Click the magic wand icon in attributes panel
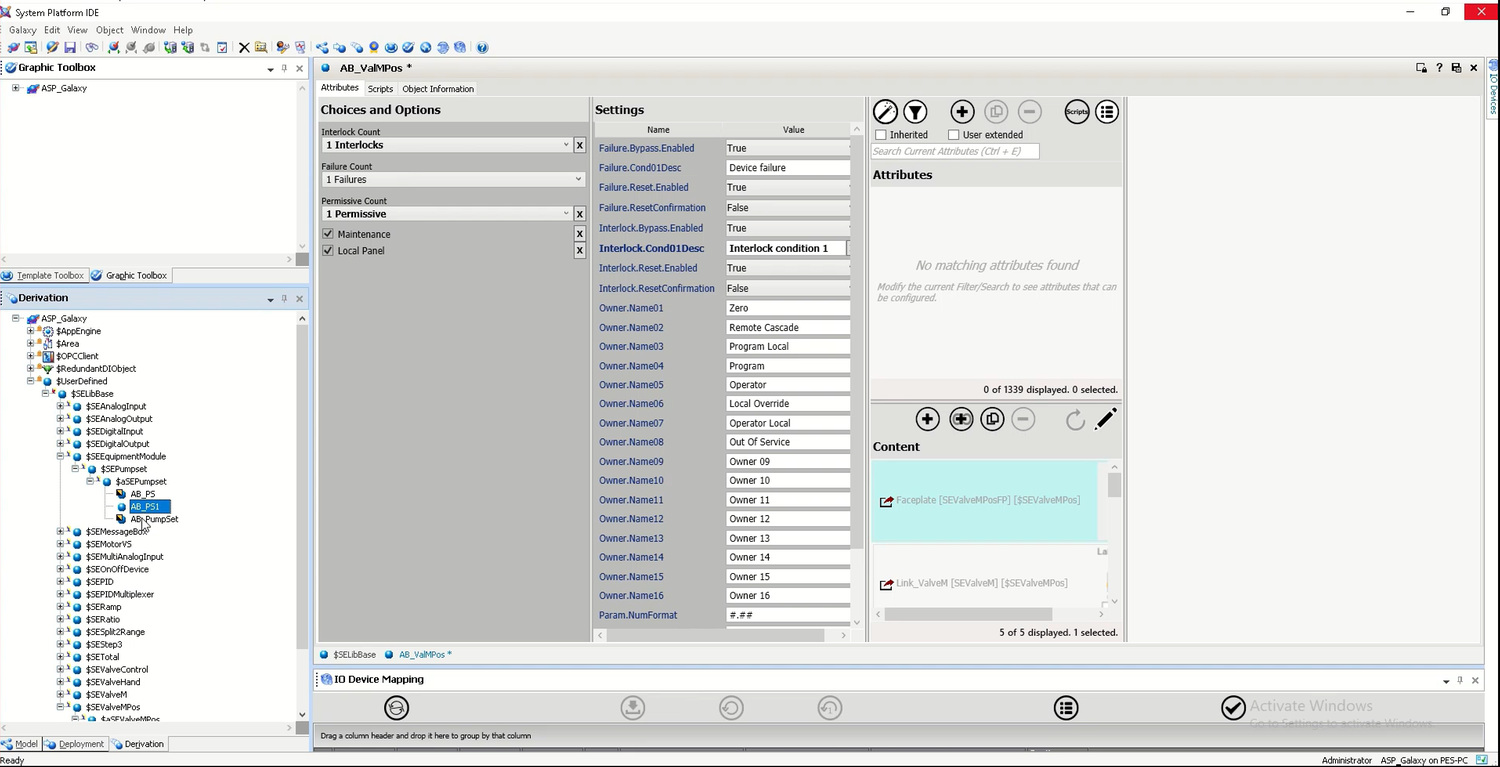Screen dimensions: 1500x767 (x=885, y=112)
